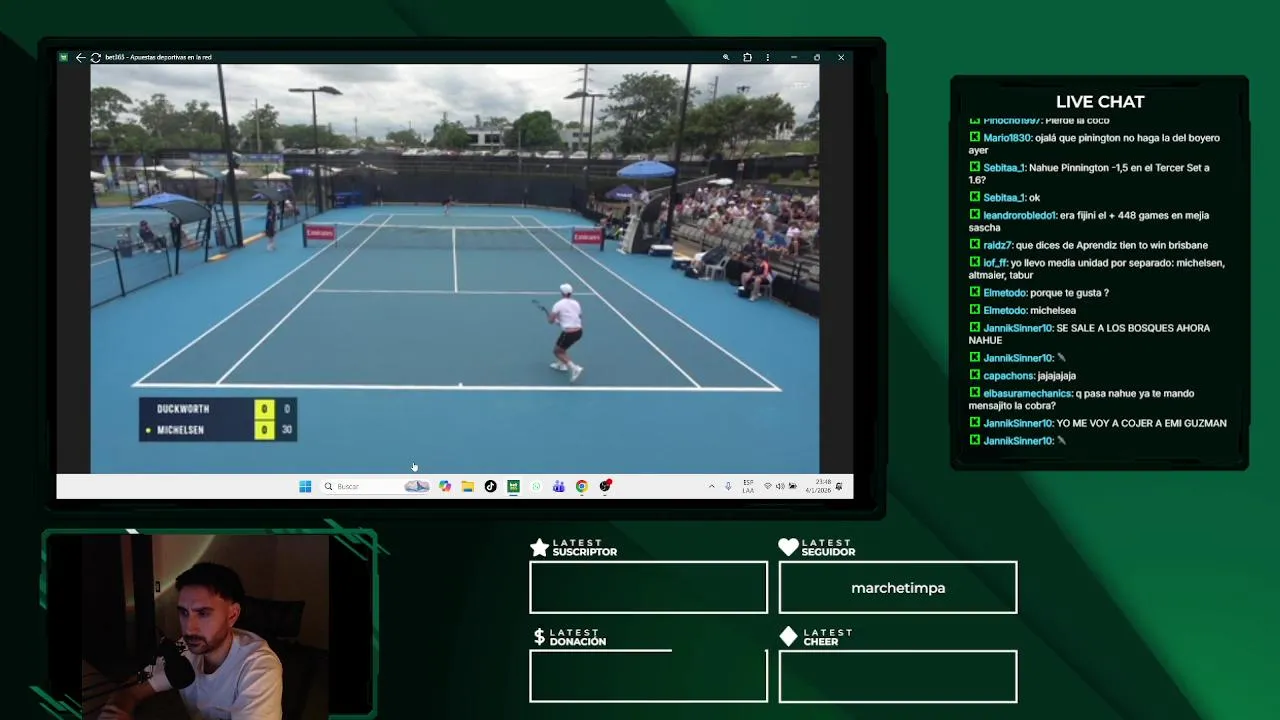Reload the bet365 page
This screenshot has width=1280, height=720.
point(95,57)
